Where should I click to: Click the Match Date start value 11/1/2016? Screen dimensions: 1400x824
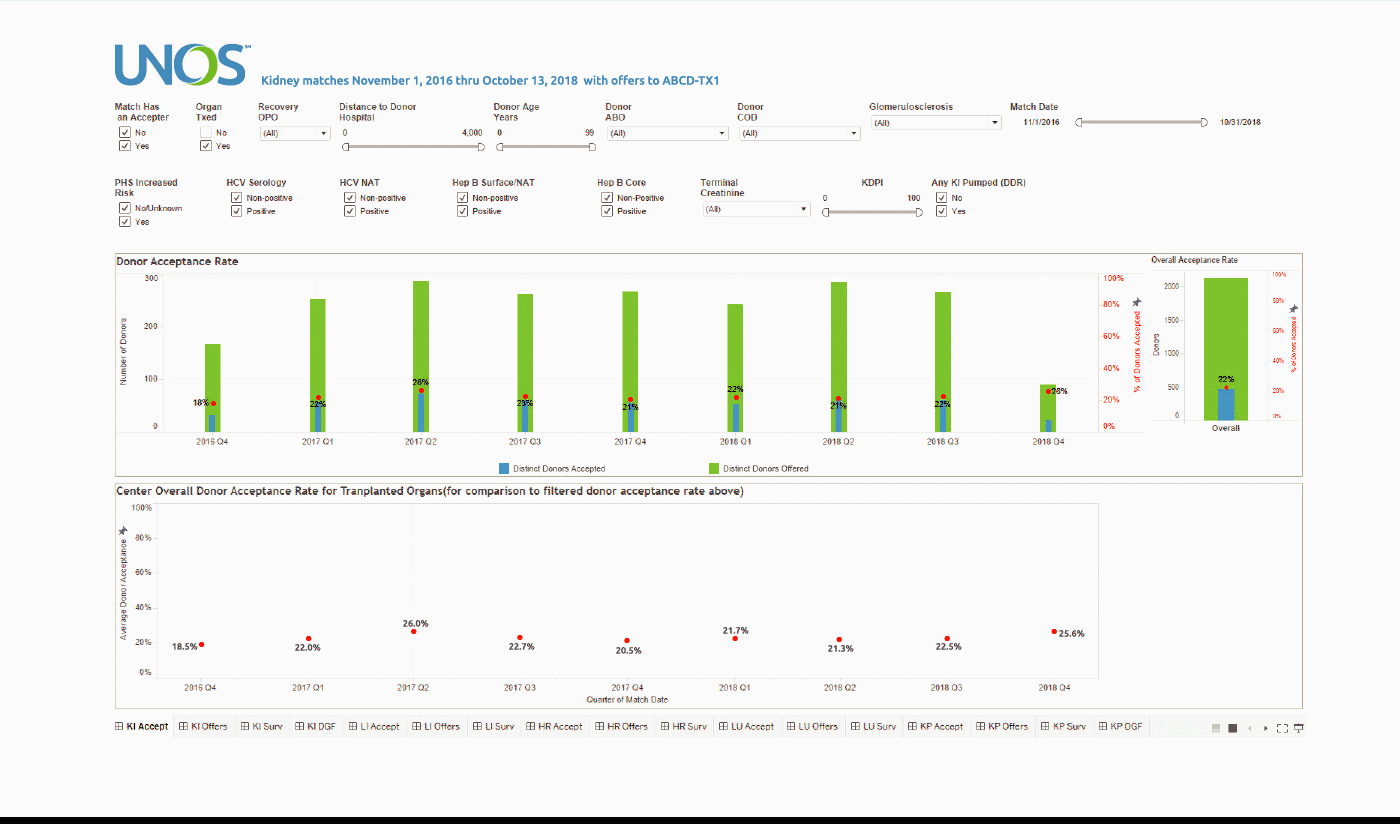point(1041,122)
